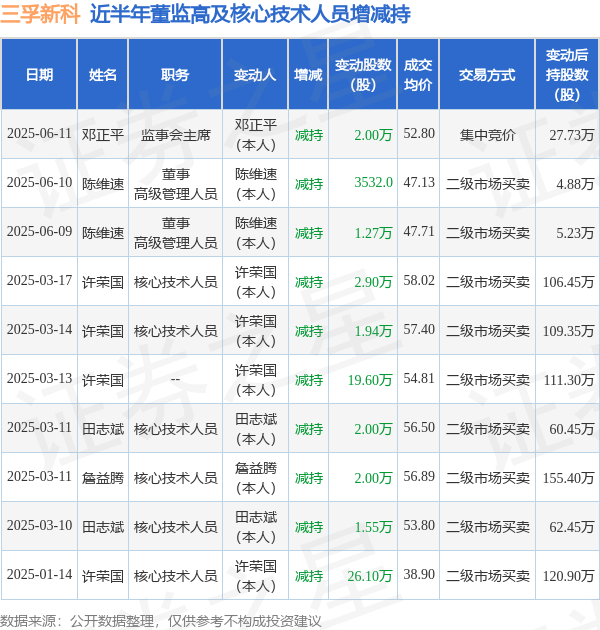The image size is (600, 630).
Task: Click the average price 58.02
Action: (419, 281)
